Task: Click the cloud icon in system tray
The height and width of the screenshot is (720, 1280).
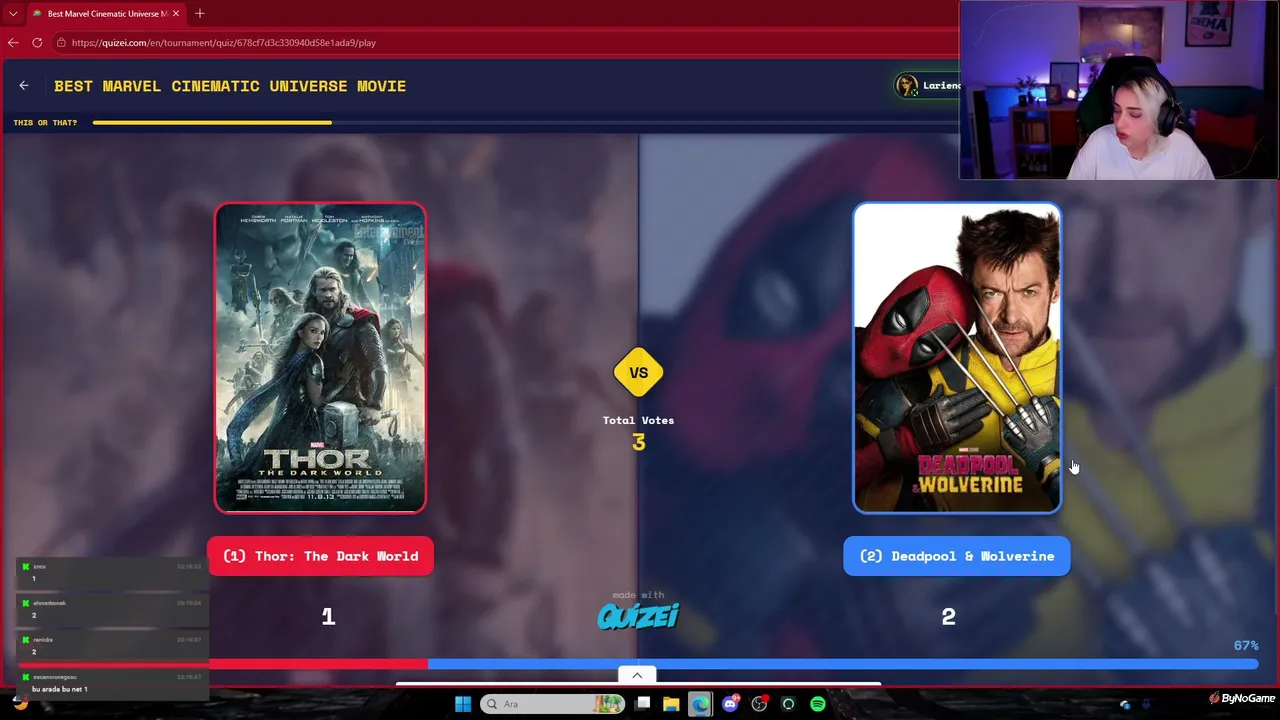Action: click(x=1125, y=704)
